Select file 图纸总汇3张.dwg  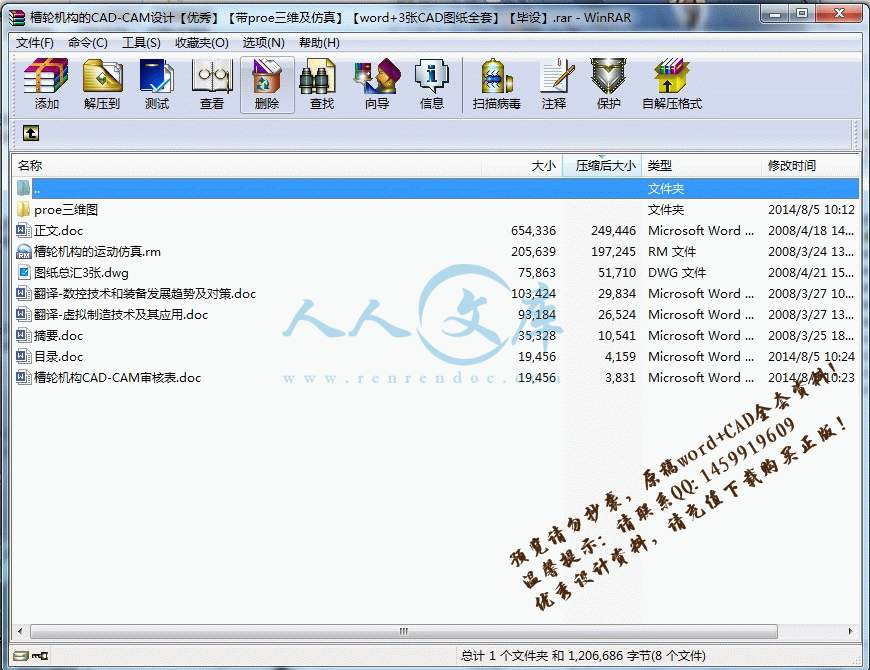pos(81,273)
